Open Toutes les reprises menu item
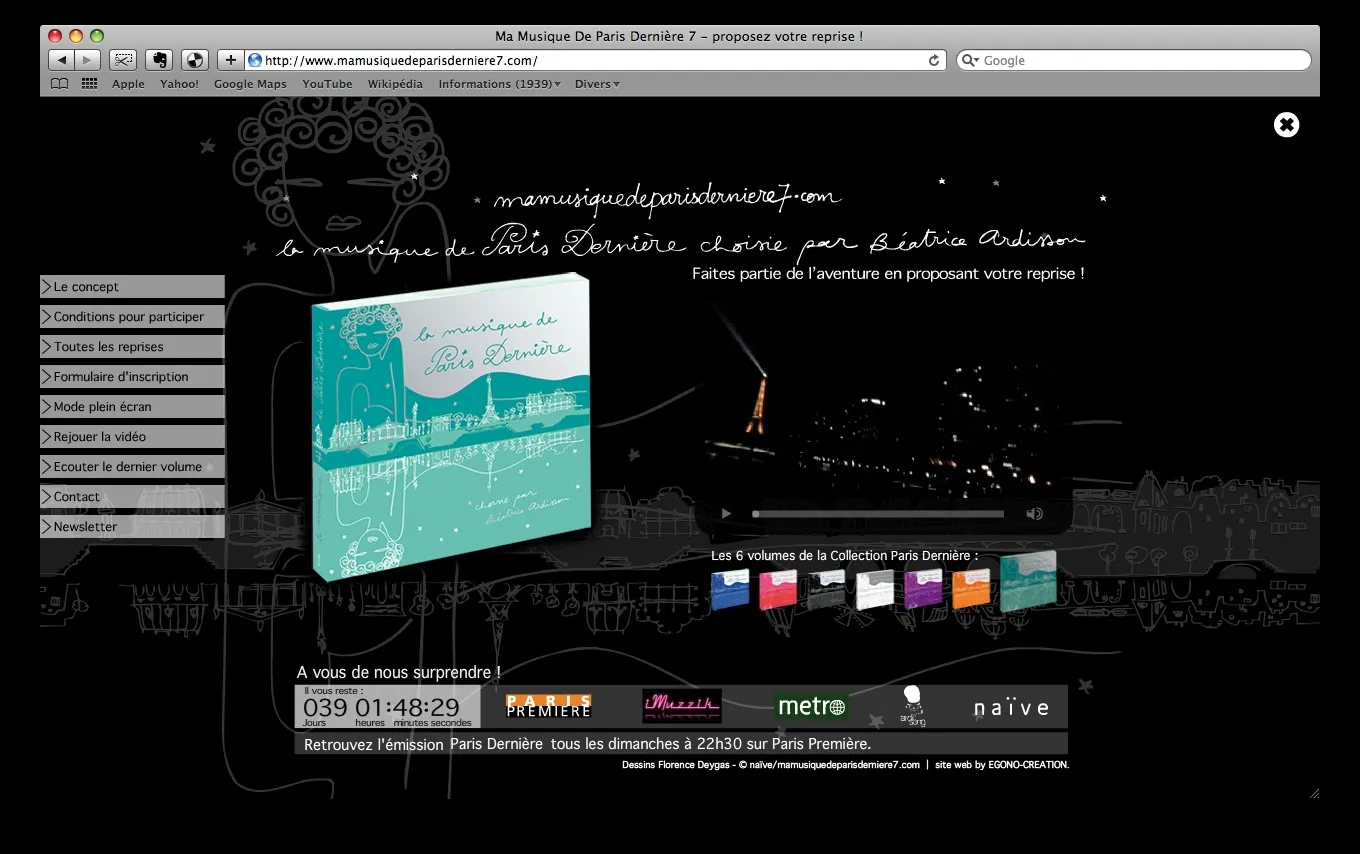1360x854 pixels. pyautogui.click(x=132, y=347)
